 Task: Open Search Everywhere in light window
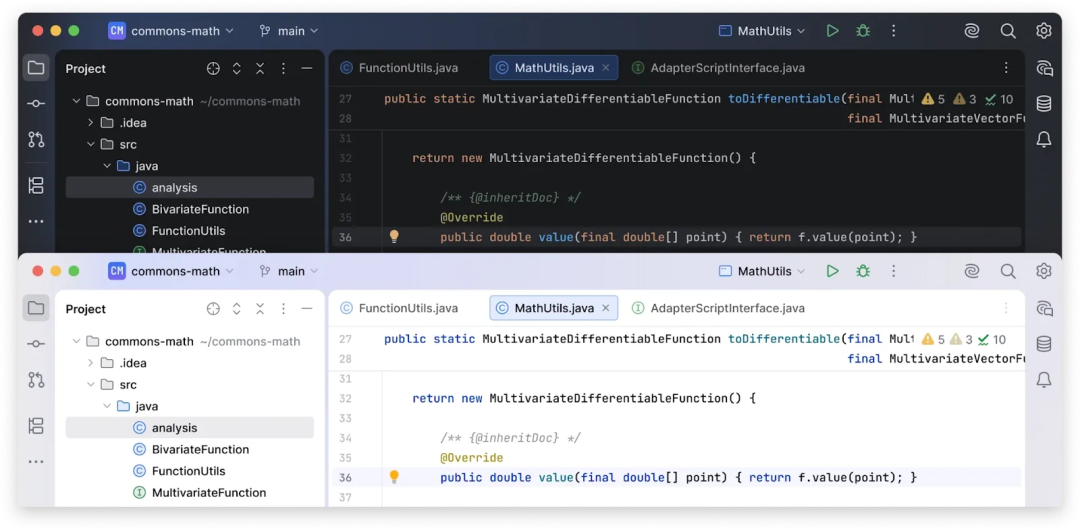coord(1008,271)
